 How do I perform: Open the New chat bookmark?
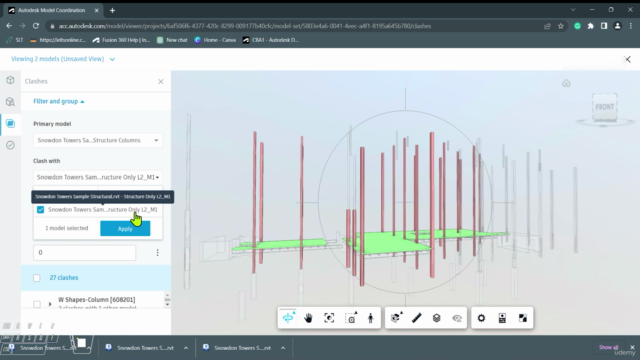click(x=172, y=40)
